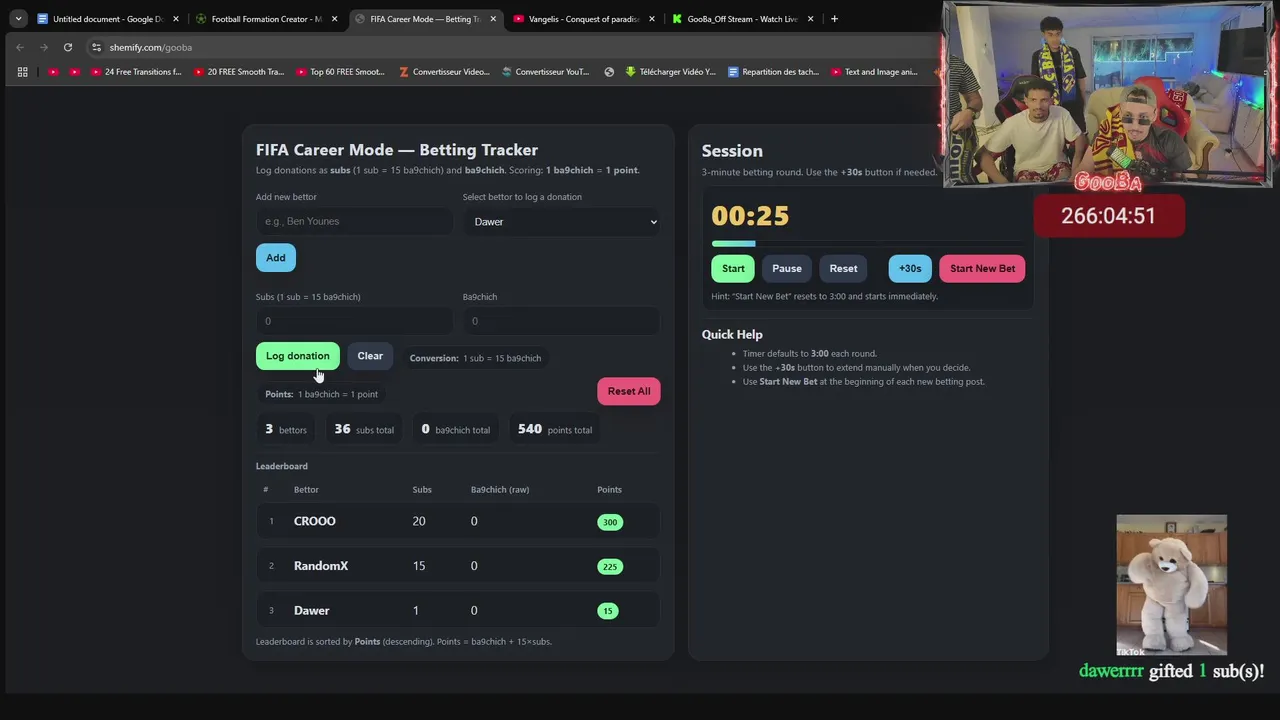Open the first YouTube bookmark icon
Viewport: 1280px width, 720px height.
tap(53, 72)
